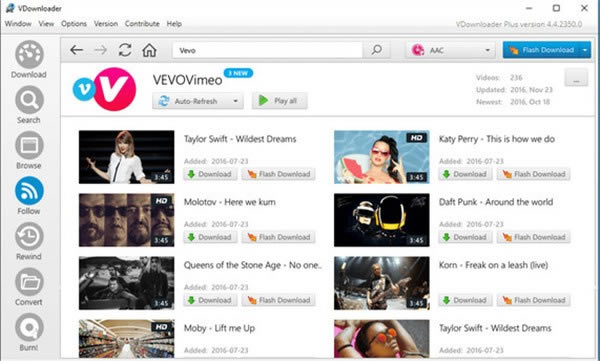Click Queens of the Stone Age title
This screenshot has height=361, width=600.
pyautogui.click(x=253, y=265)
